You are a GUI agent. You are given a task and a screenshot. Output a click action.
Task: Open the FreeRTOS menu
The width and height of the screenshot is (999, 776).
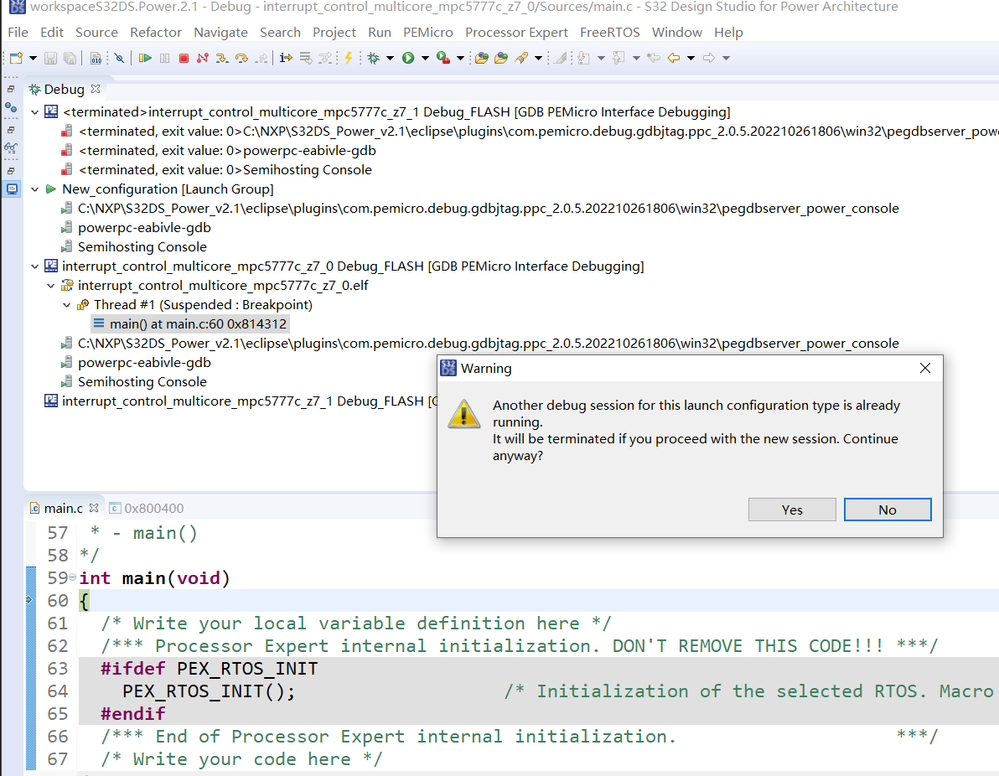click(610, 32)
